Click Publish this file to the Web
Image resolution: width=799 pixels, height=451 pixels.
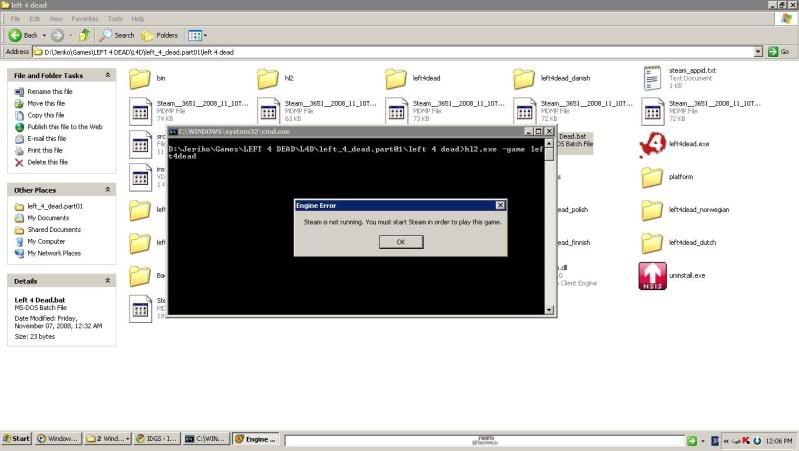tap(65, 127)
